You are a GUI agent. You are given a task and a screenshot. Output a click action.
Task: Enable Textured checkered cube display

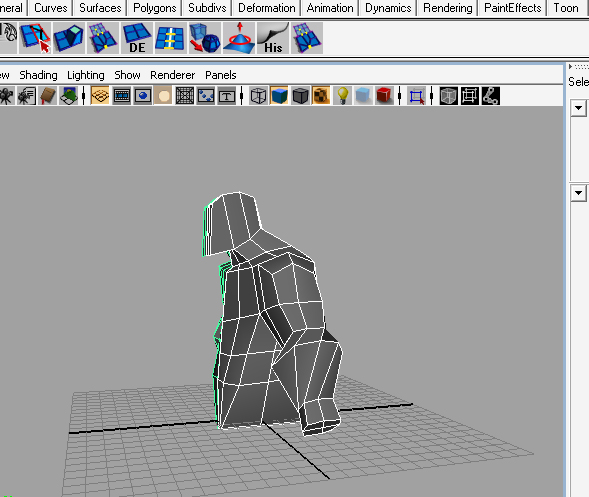pyautogui.click(x=321, y=95)
